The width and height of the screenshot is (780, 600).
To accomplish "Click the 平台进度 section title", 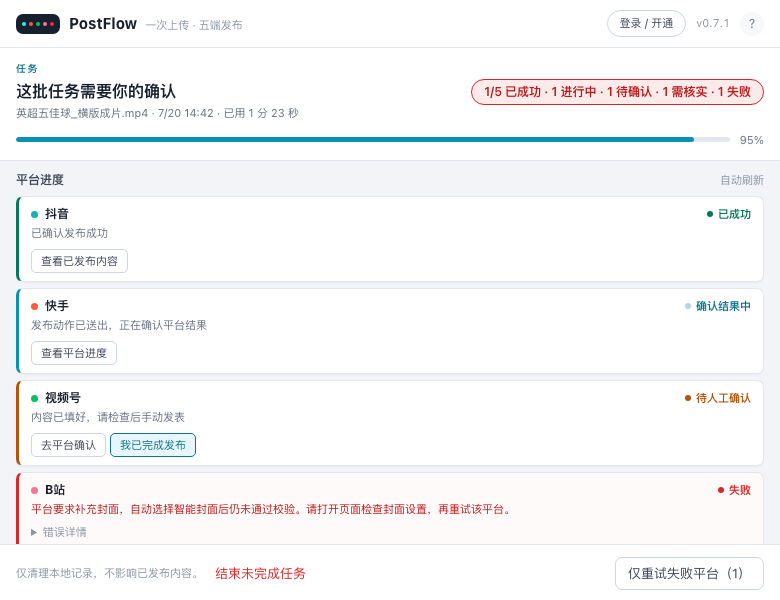I will coord(40,180).
